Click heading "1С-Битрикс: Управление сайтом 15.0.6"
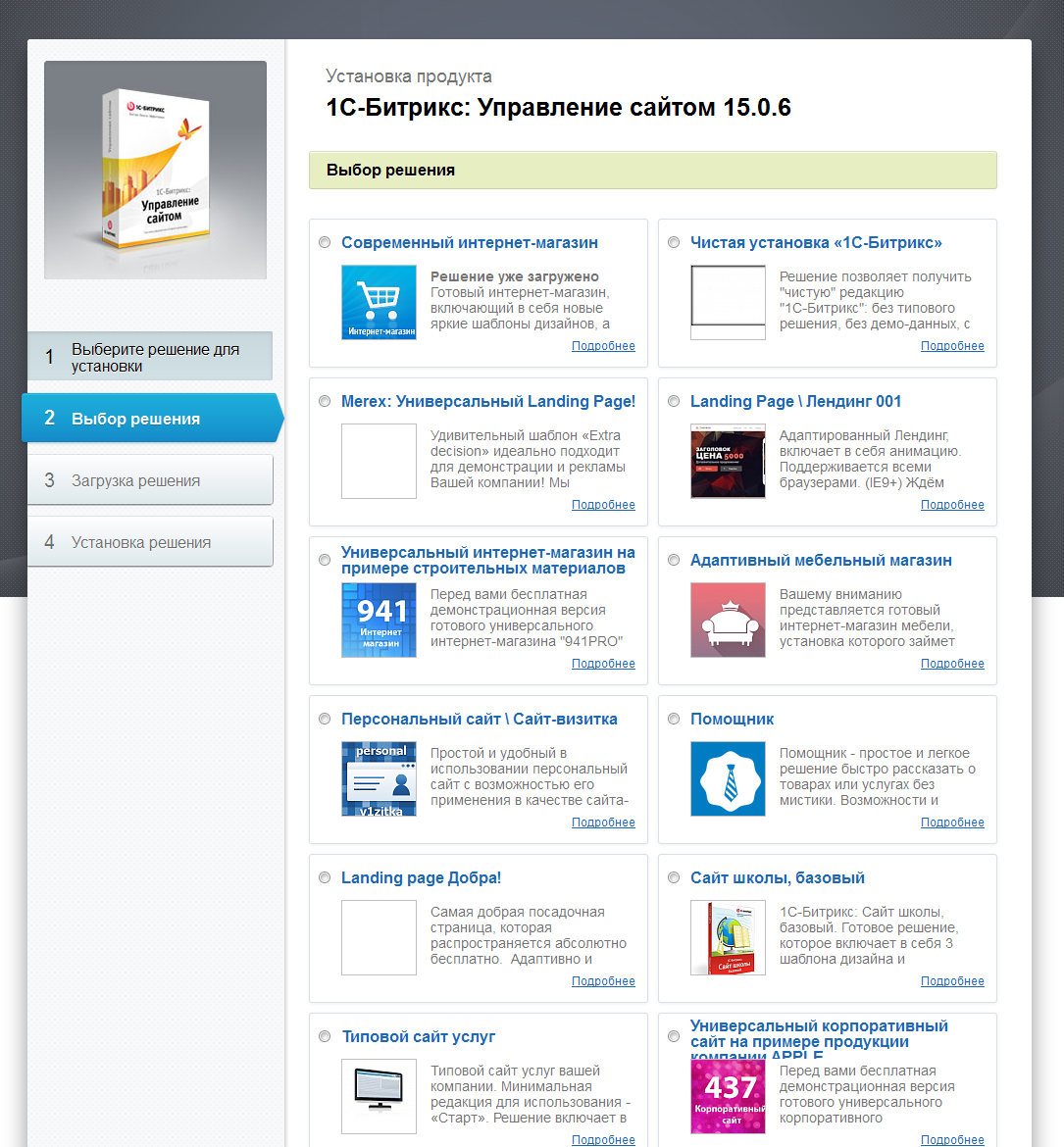 tap(558, 108)
